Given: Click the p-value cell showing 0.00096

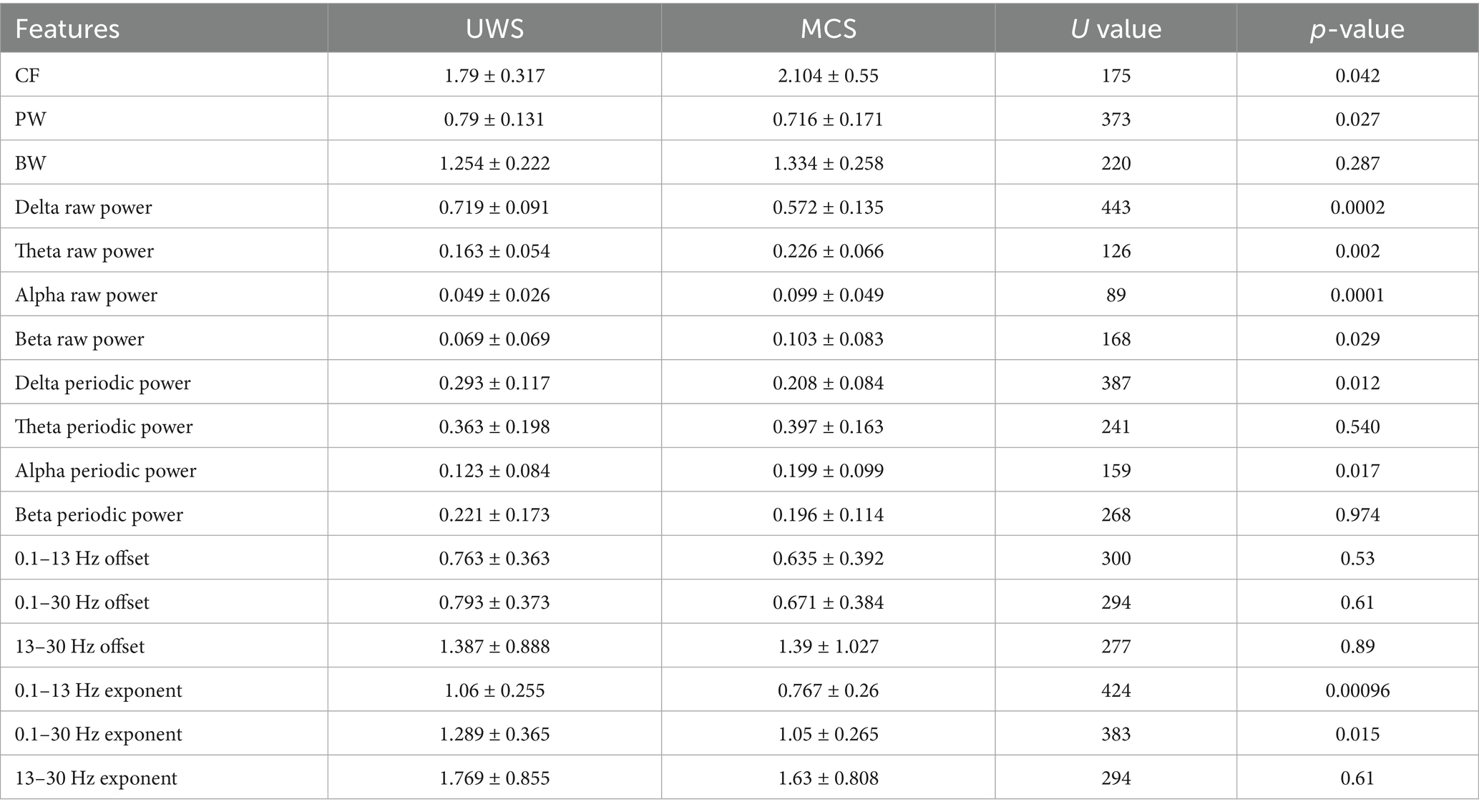Looking at the screenshot, I should click(1357, 690).
